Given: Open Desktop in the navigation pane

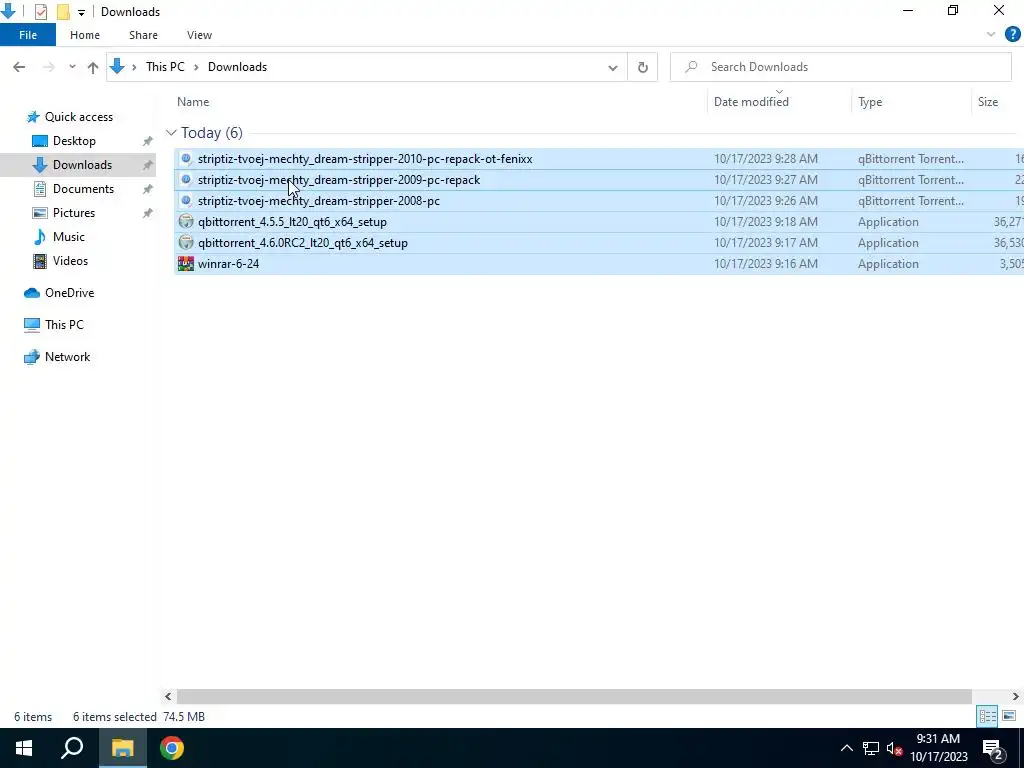Looking at the screenshot, I should 74,141.
